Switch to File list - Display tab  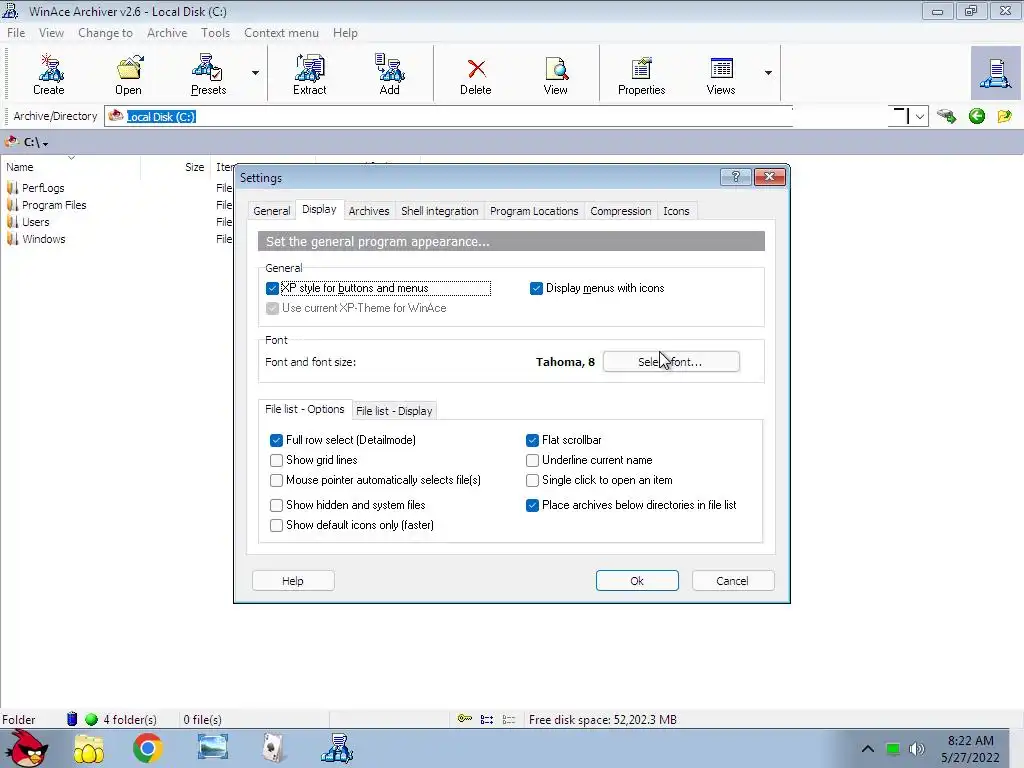coord(394,411)
